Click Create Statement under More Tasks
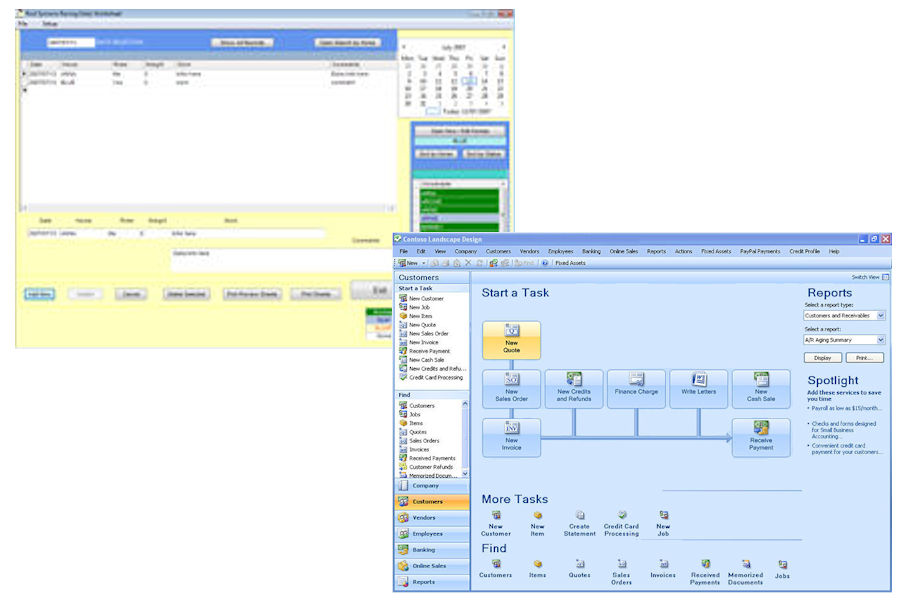 tap(579, 523)
